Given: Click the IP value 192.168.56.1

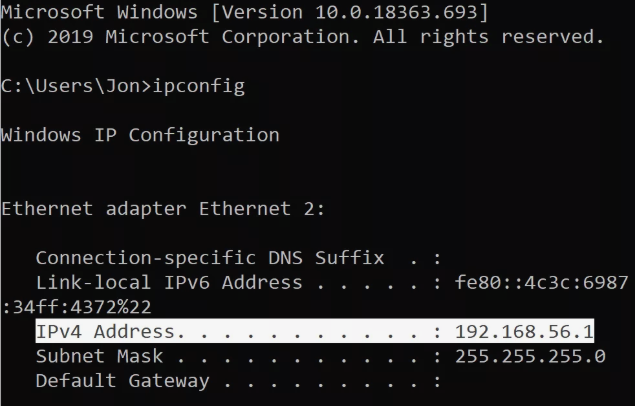Looking at the screenshot, I should pyautogui.click(x=524, y=332).
